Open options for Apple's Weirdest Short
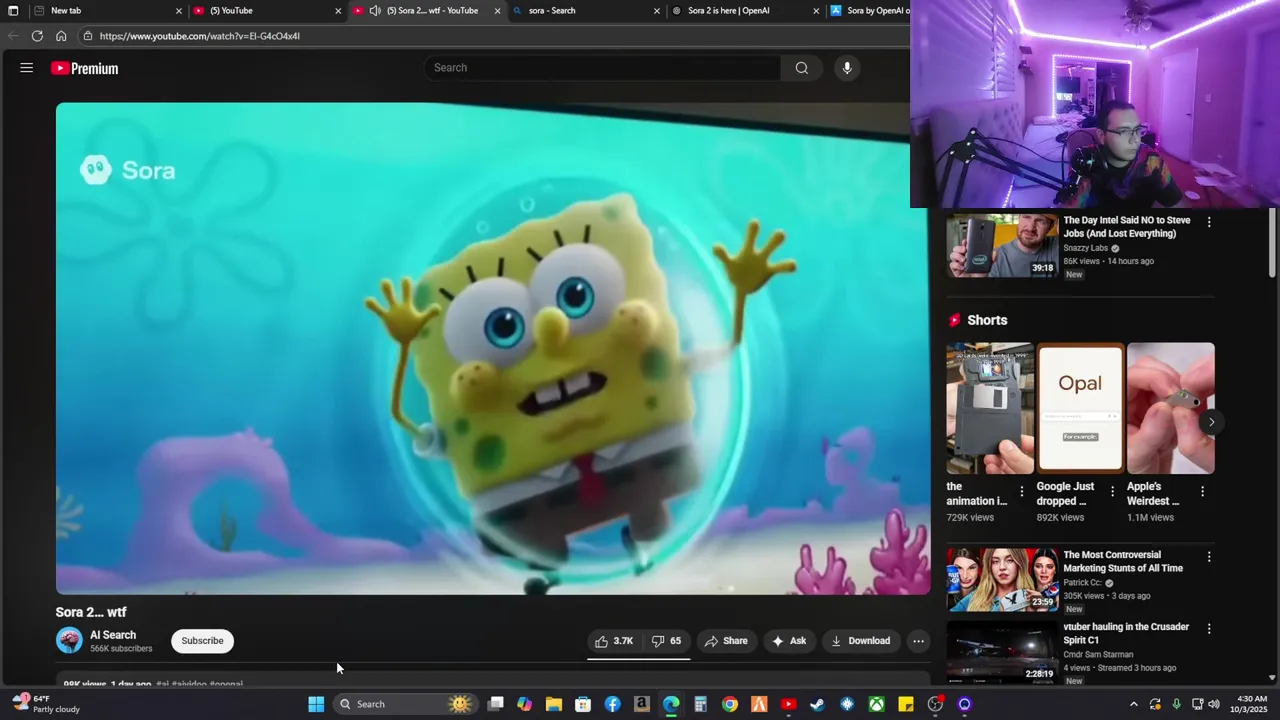Viewport: 1280px width, 720px height. (x=1202, y=491)
